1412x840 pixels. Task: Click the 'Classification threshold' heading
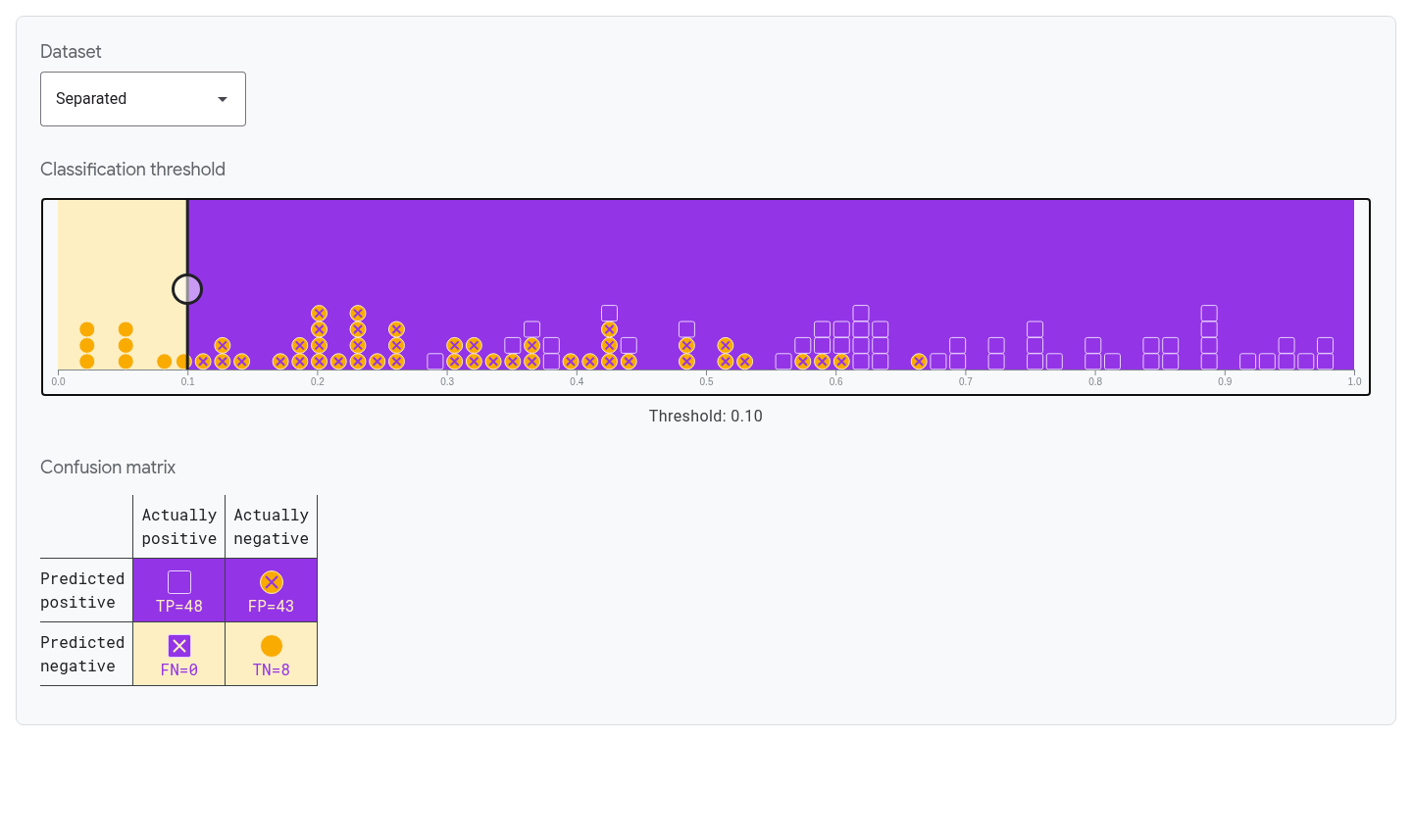pyautogui.click(x=132, y=170)
